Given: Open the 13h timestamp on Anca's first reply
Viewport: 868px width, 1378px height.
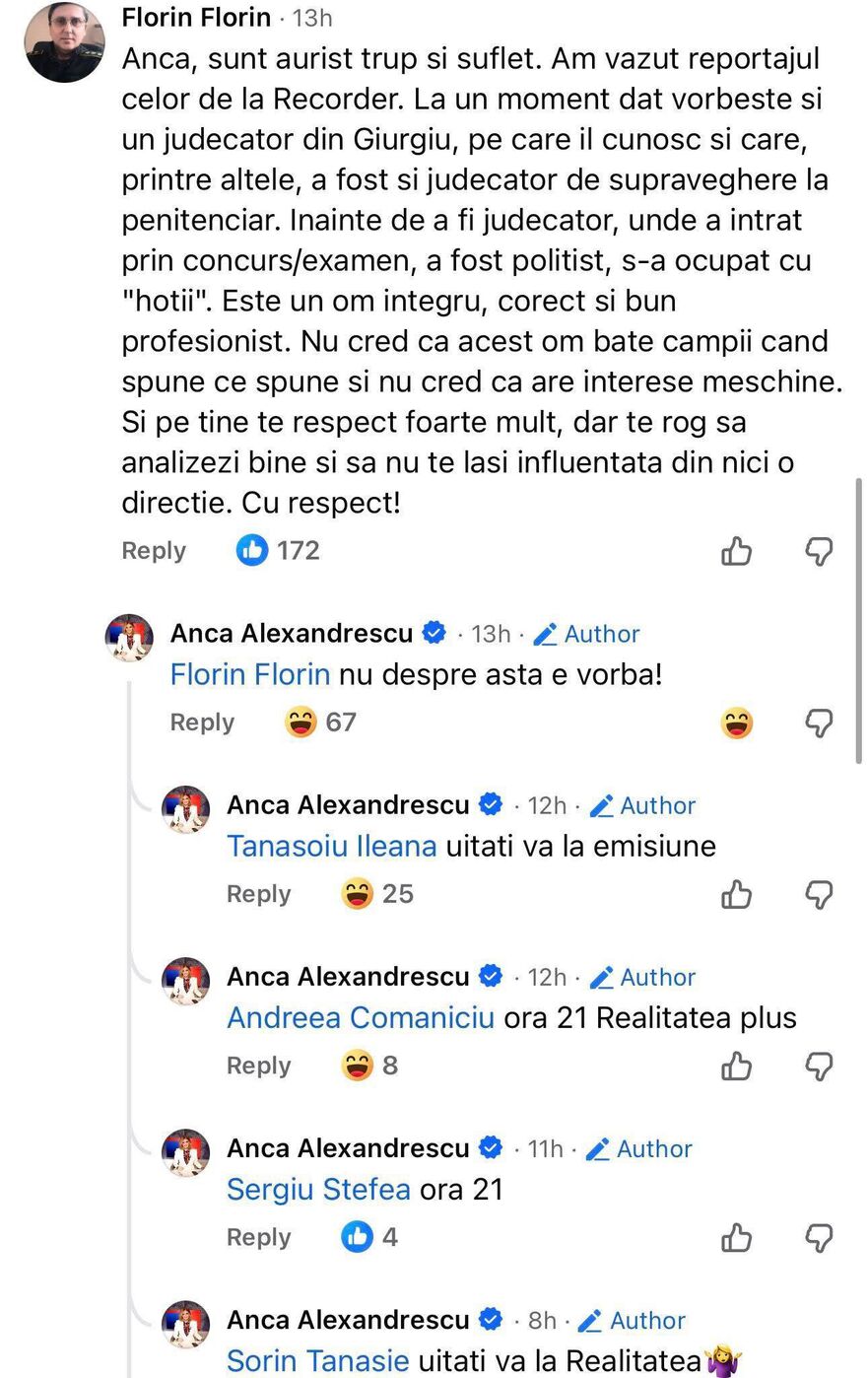Looking at the screenshot, I should click(490, 634).
